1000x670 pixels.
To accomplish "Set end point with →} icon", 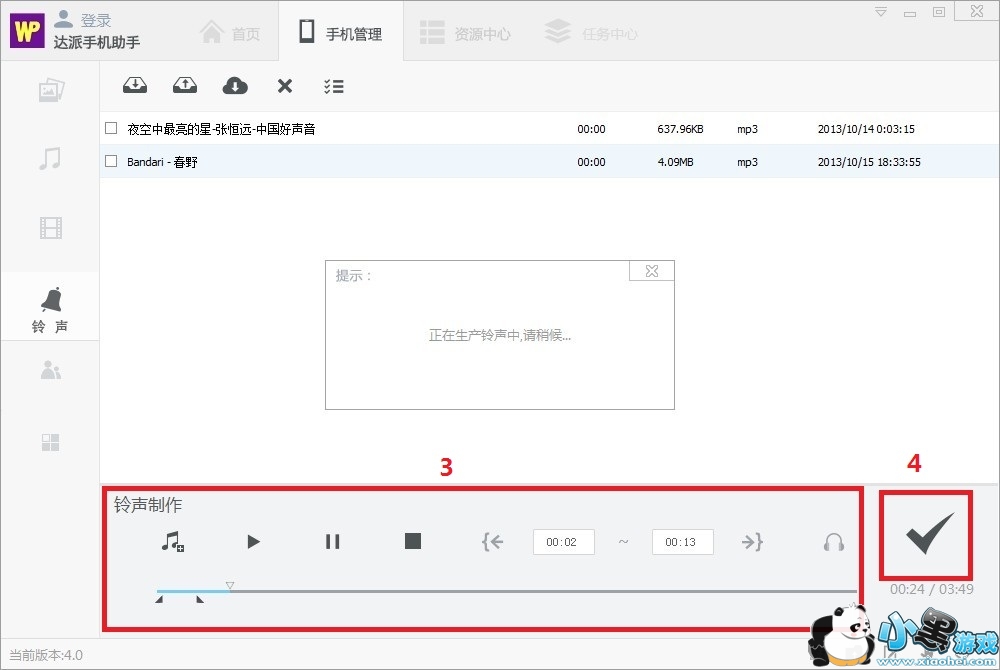I will (x=753, y=542).
